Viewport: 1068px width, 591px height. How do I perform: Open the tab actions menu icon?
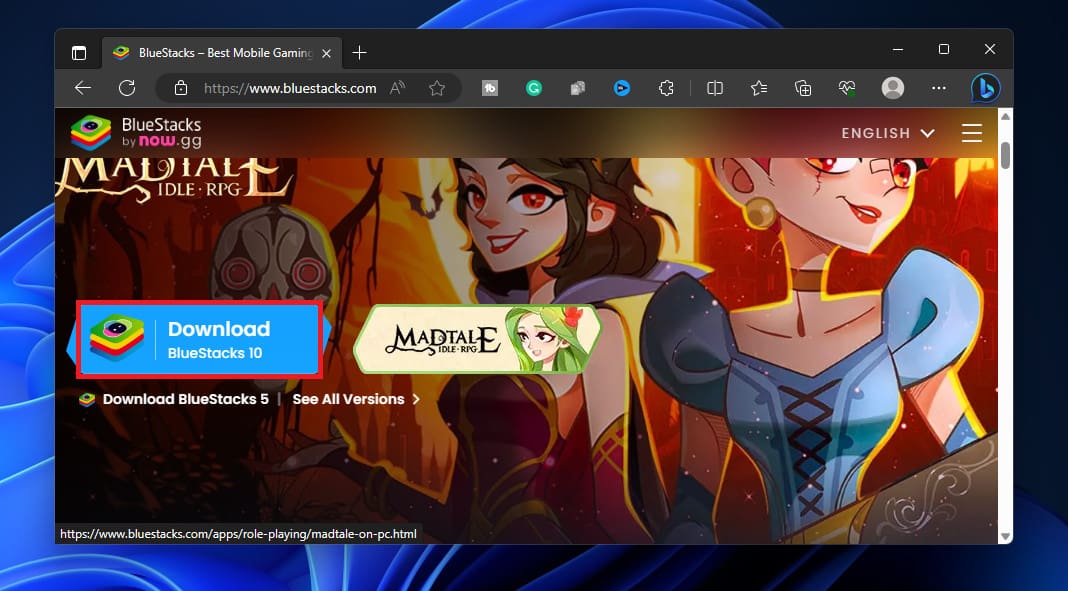coord(79,52)
